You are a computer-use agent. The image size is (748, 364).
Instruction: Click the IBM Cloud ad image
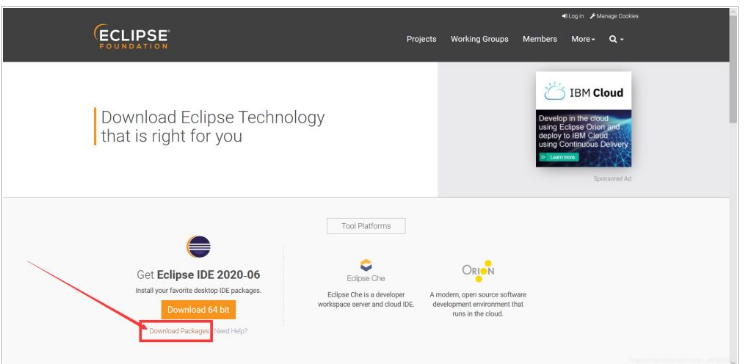583,119
